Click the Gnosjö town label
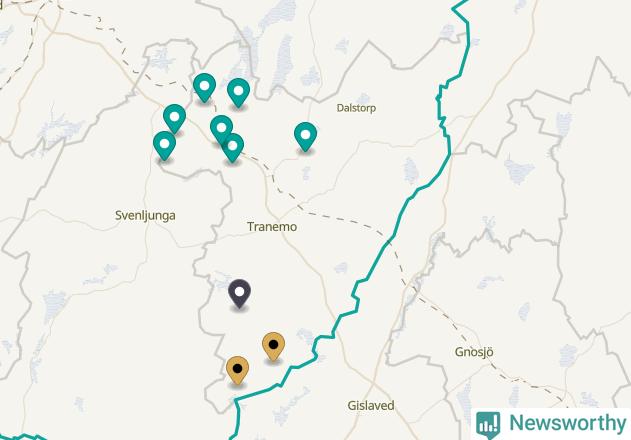The image size is (631, 440). (474, 352)
